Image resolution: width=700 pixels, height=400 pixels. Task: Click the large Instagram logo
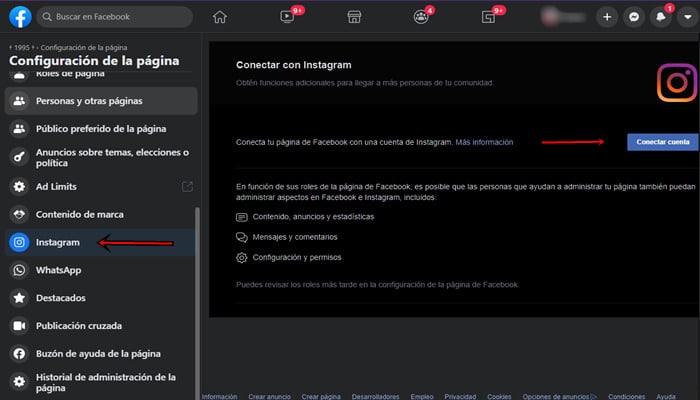677,83
